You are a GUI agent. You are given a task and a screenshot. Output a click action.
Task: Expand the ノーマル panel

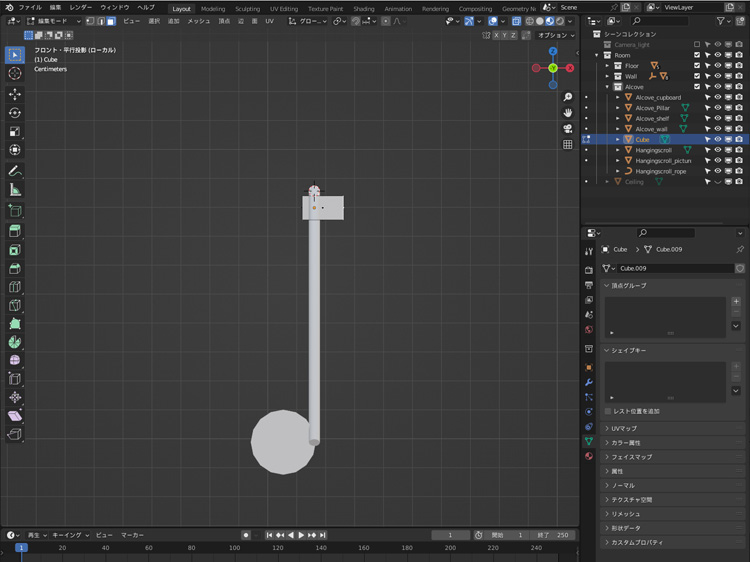[x=623, y=485]
